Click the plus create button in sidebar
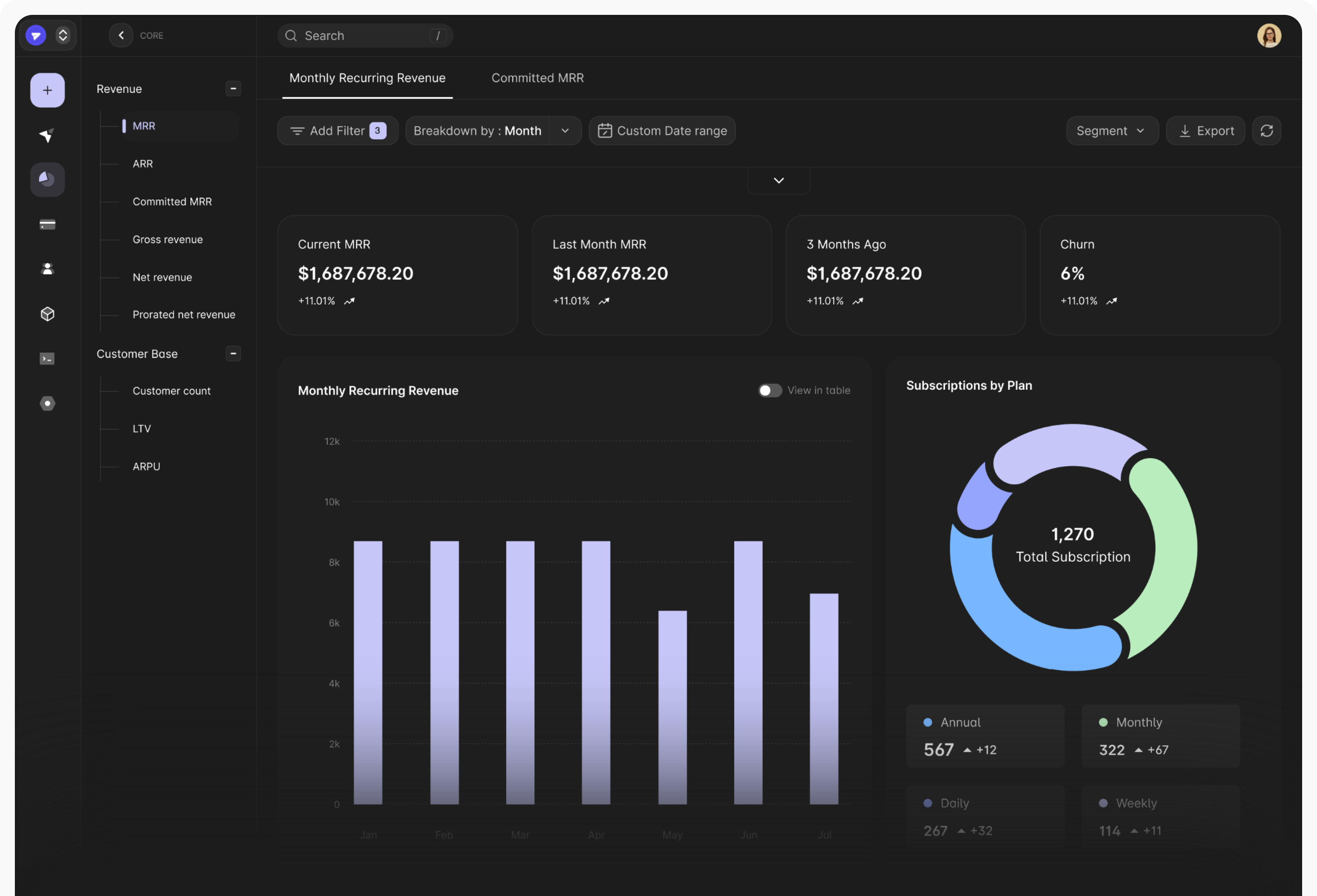This screenshot has height=896, width=1317. (x=47, y=90)
